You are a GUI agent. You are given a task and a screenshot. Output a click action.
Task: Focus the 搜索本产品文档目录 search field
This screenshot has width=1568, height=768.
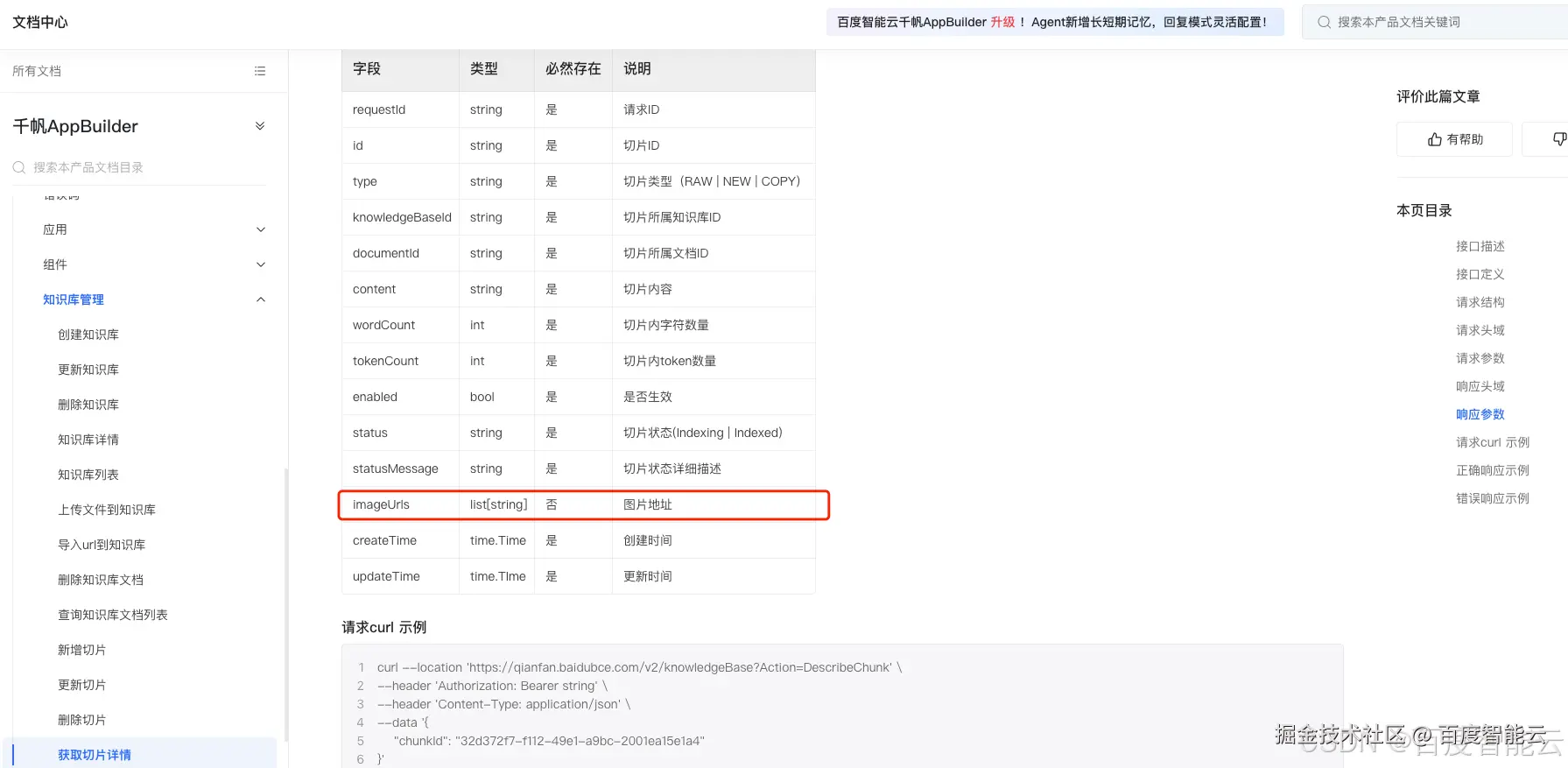(140, 167)
